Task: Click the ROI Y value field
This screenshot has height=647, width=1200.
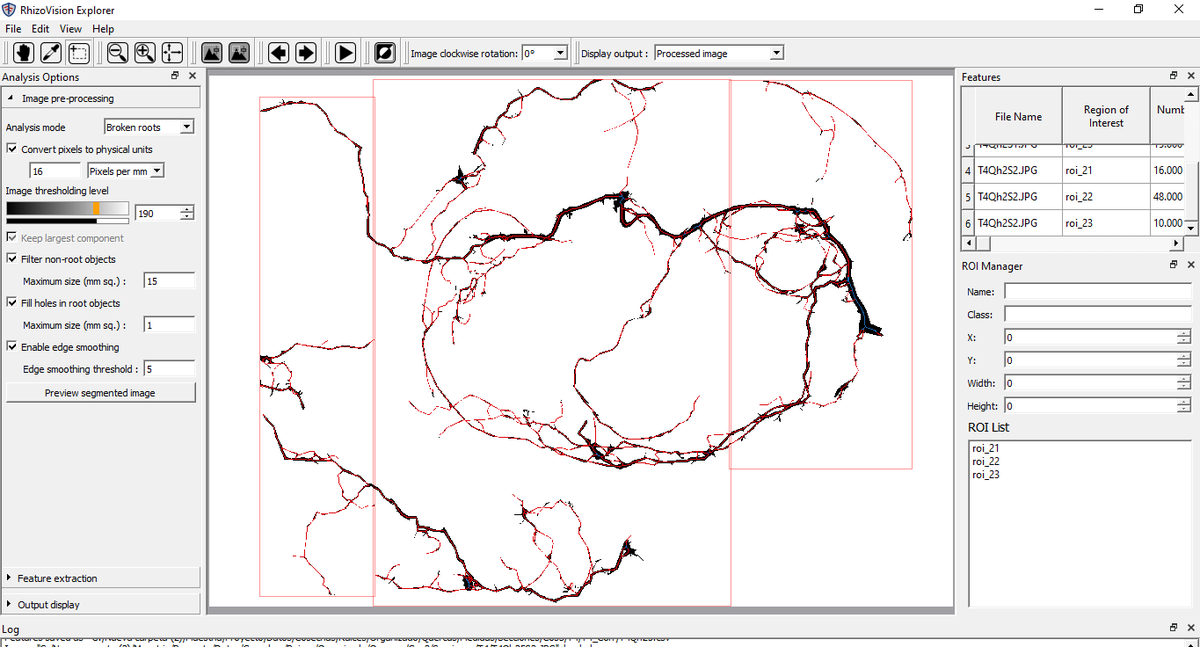Action: coord(1091,360)
